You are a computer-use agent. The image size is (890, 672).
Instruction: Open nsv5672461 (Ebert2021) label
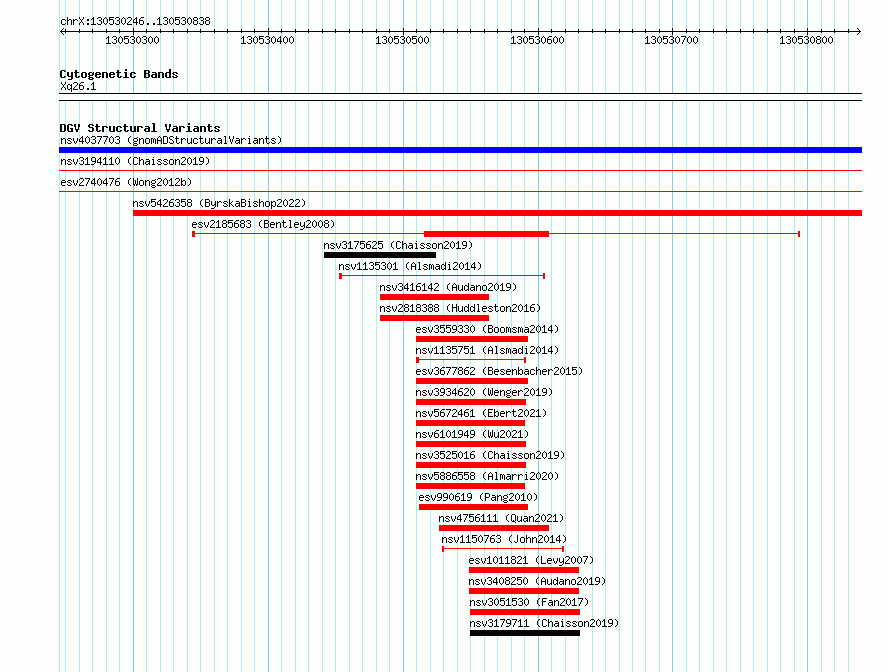pyautogui.click(x=481, y=413)
